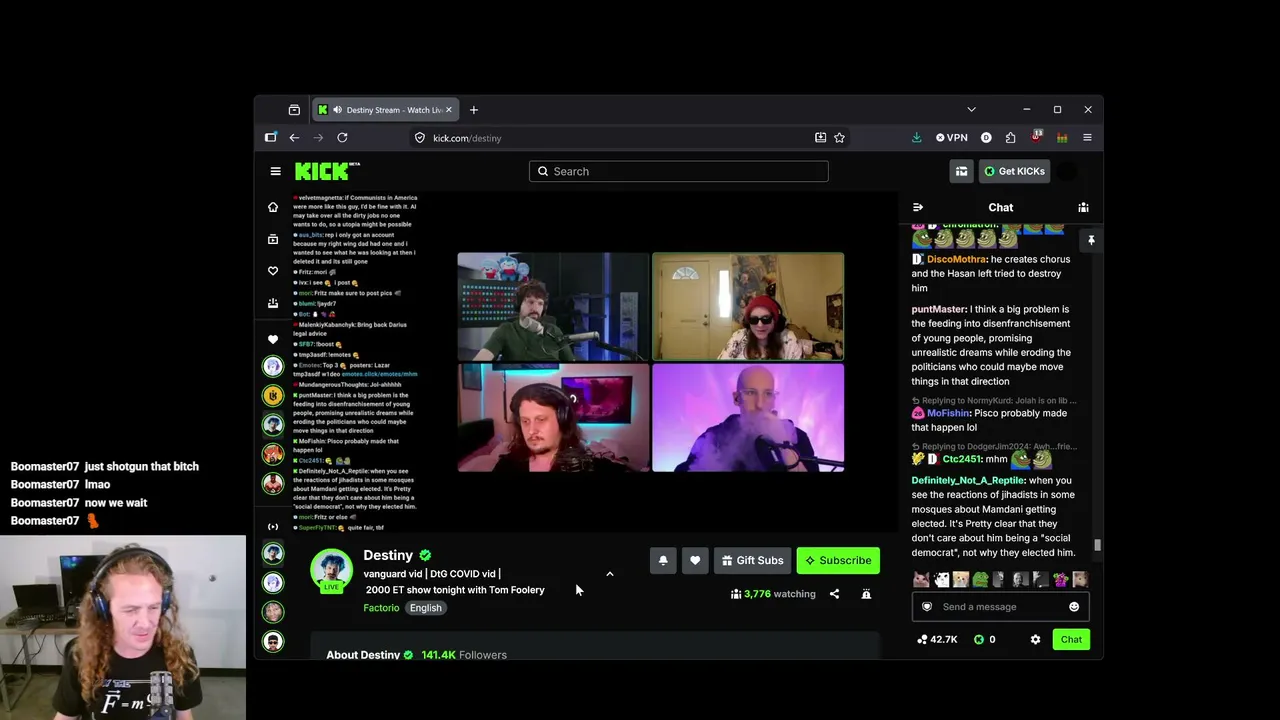Image resolution: width=1280 pixels, height=720 pixels.
Task: Turn on notifications with the bell button
Action: pos(663,560)
